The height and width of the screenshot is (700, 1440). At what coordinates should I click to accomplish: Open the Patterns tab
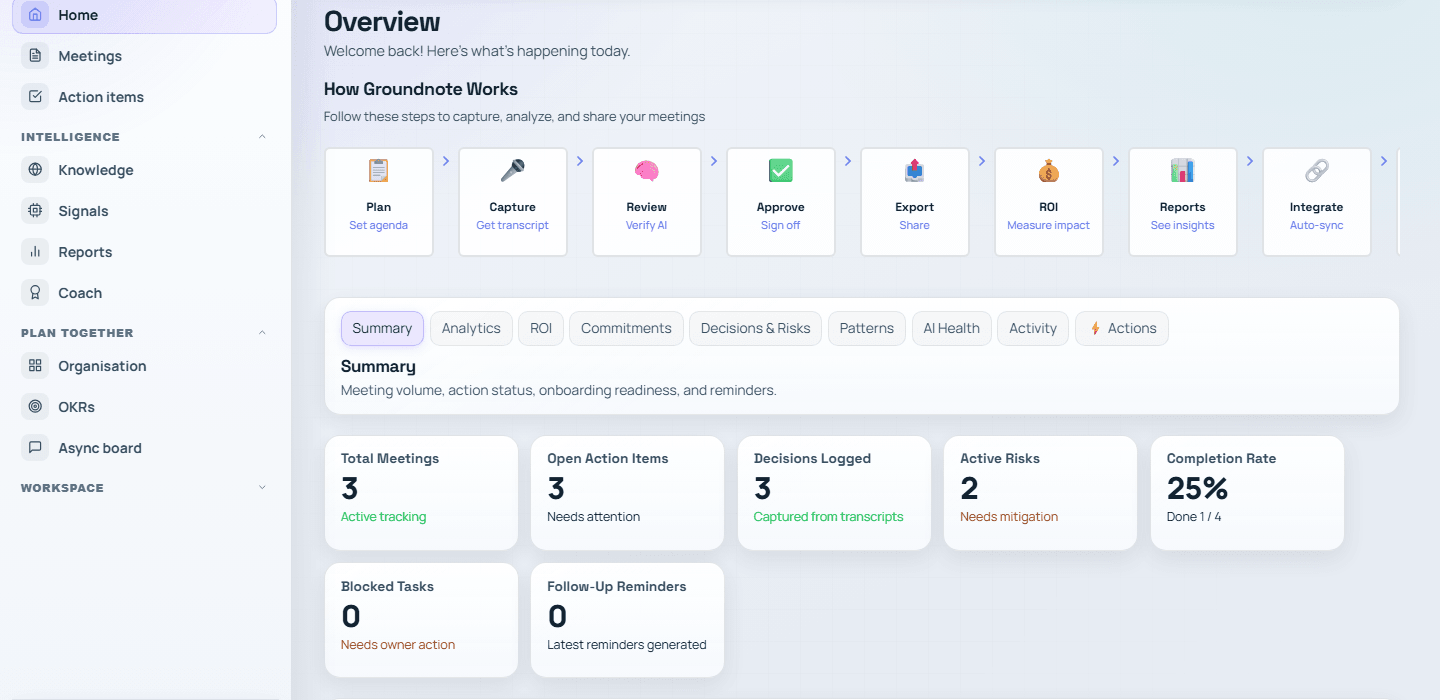(x=867, y=328)
